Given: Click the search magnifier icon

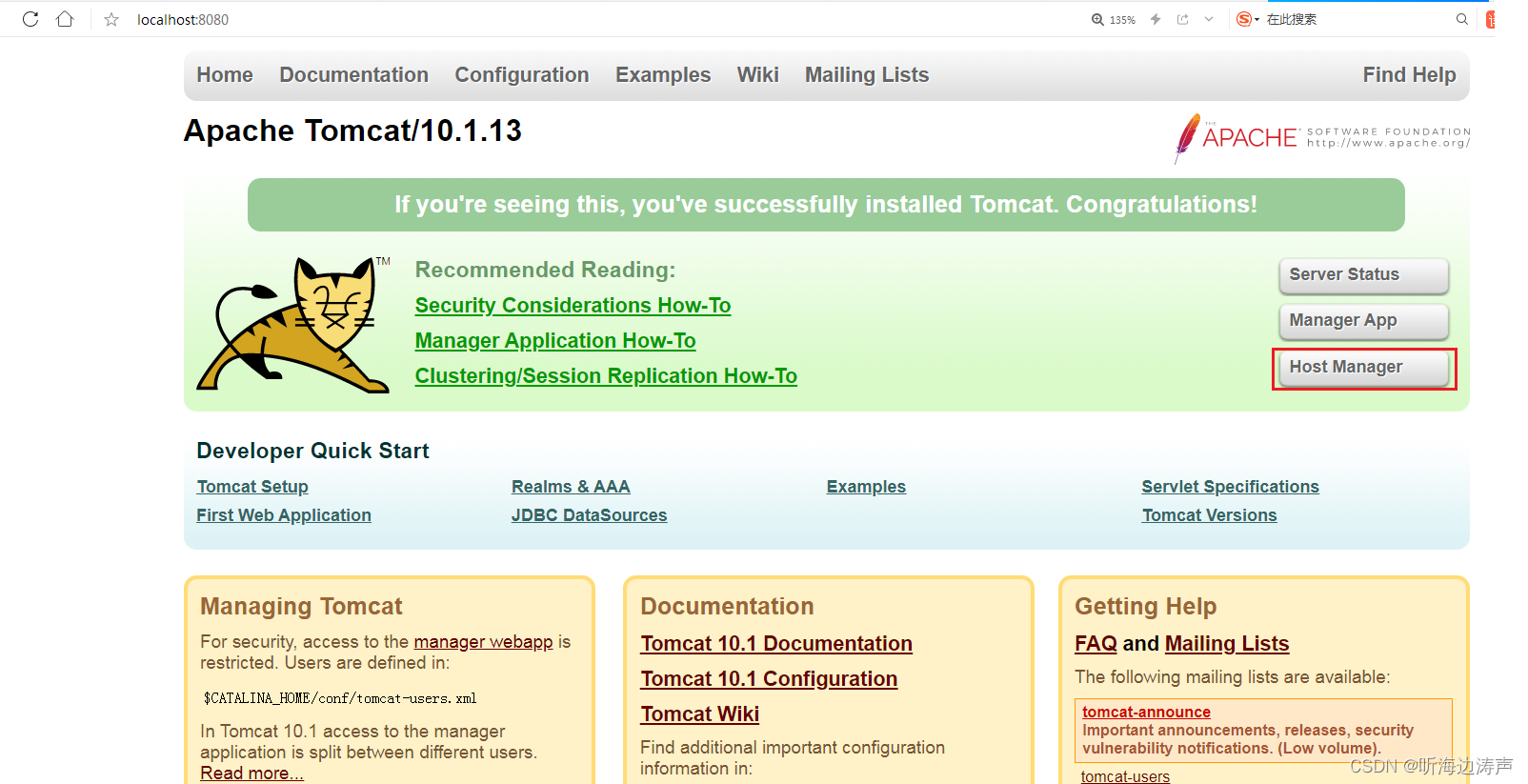Looking at the screenshot, I should tap(1462, 19).
